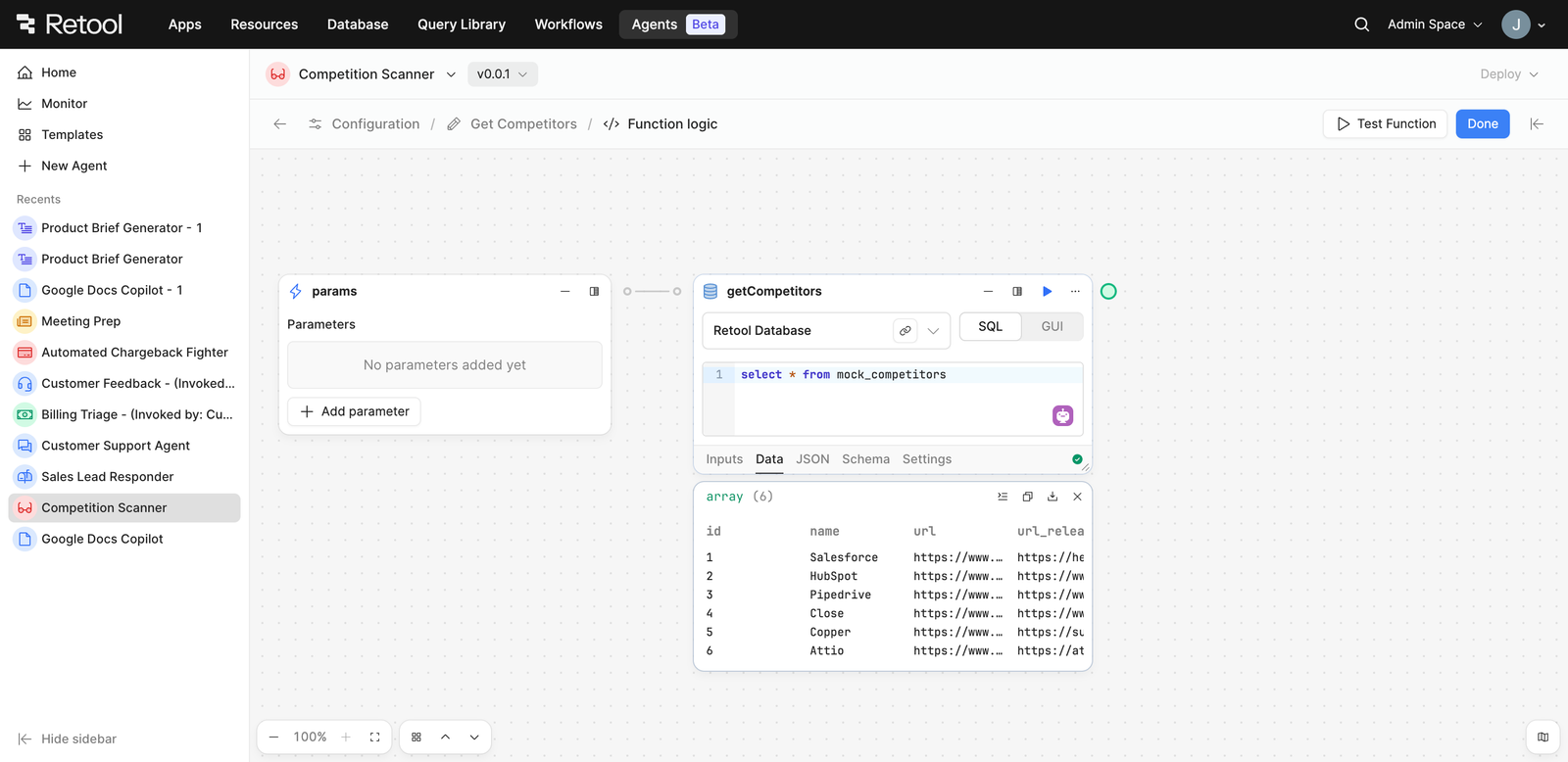Select the Salesforce cell in results
The width and height of the screenshot is (1568, 762).
pos(844,557)
